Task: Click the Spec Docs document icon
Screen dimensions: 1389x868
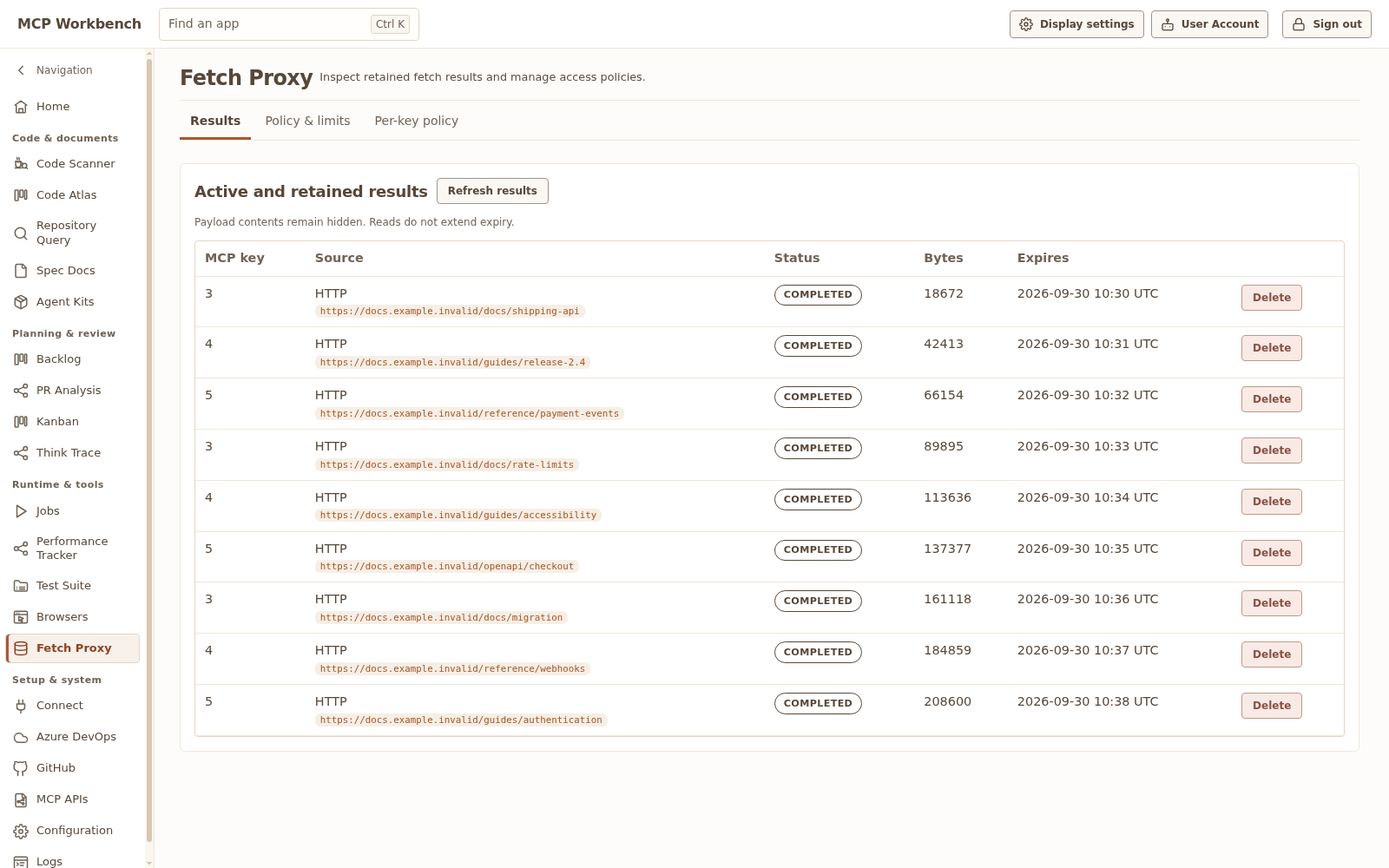Action: [21, 271]
